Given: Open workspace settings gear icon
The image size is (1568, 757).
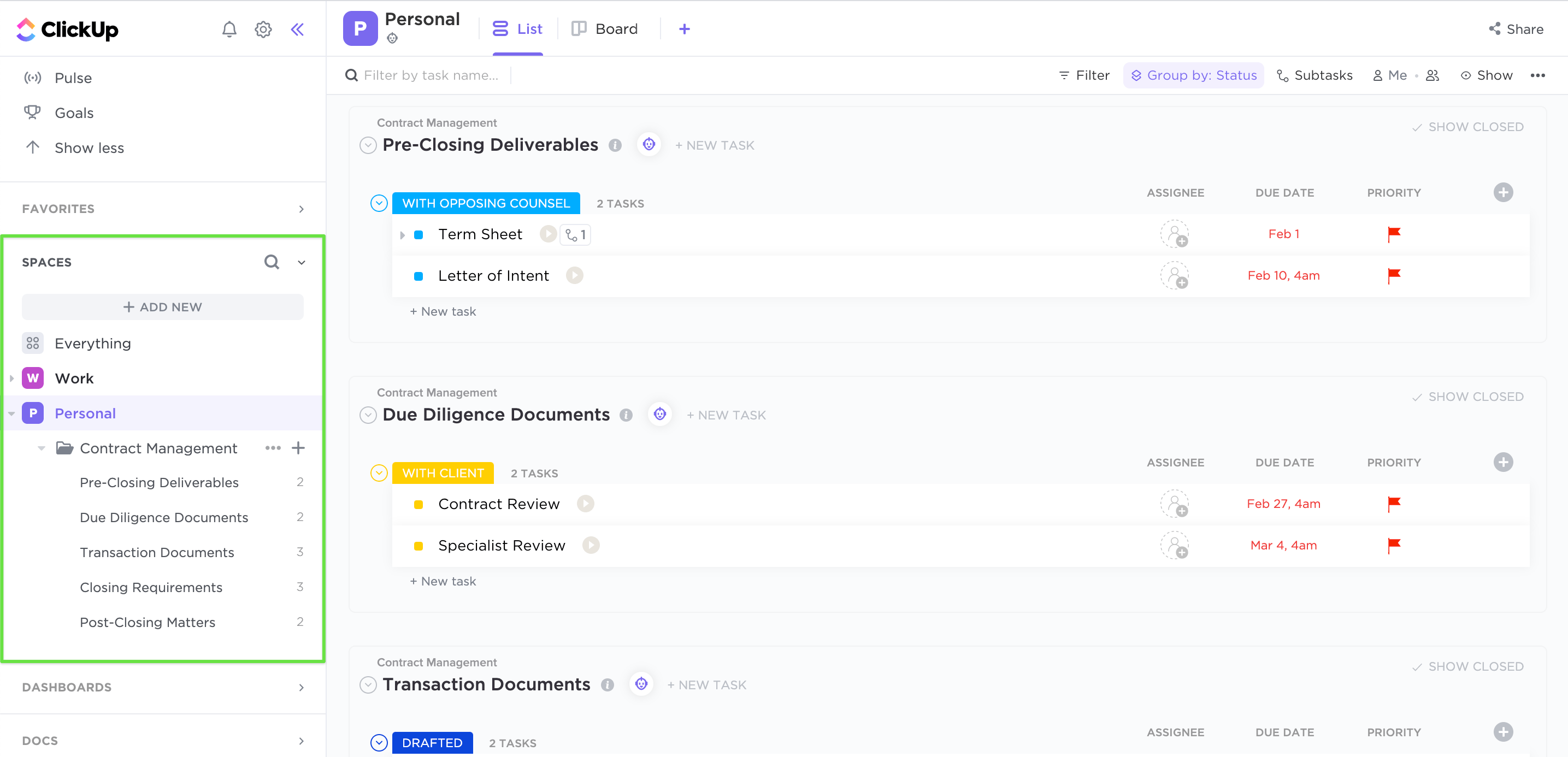Looking at the screenshot, I should [263, 29].
